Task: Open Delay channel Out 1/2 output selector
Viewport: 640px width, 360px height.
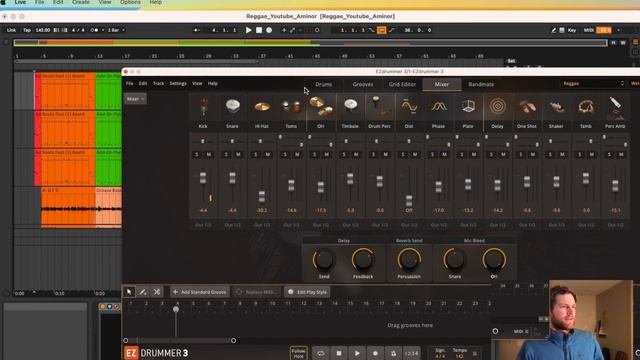Action: (497, 225)
